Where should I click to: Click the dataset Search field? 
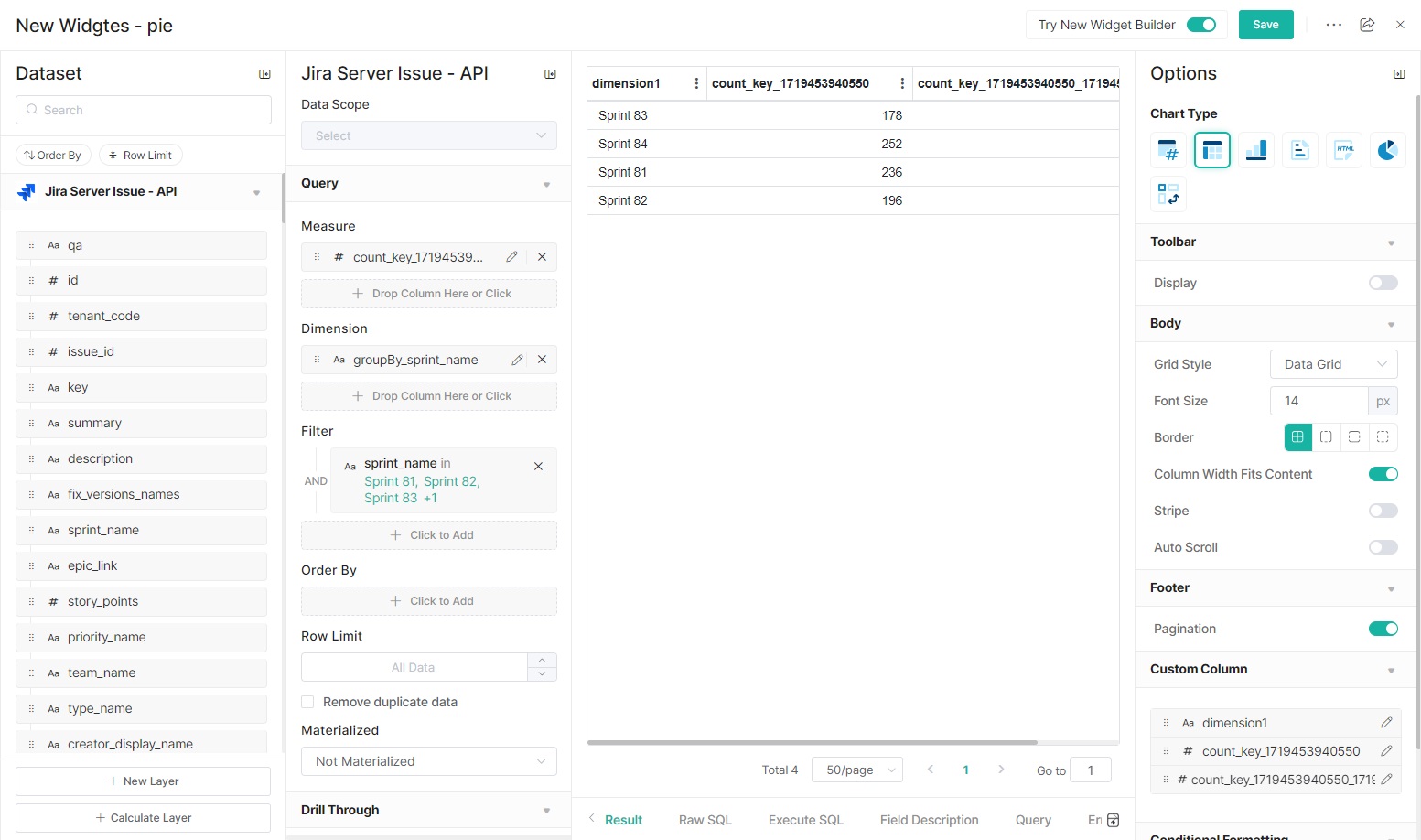144,110
